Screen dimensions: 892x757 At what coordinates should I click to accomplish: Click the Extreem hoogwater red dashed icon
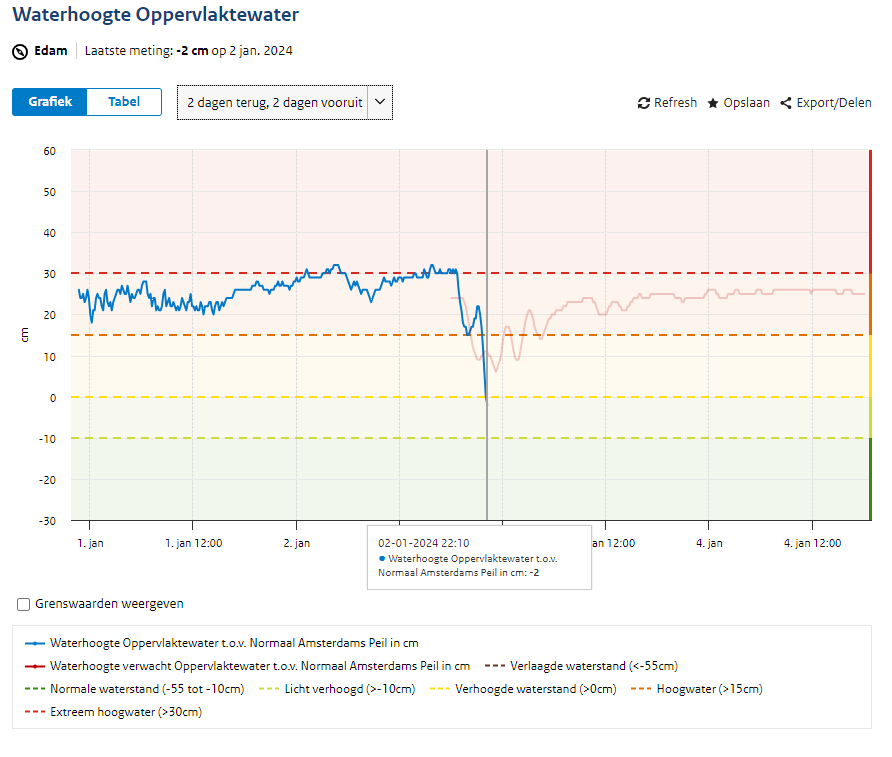[35, 712]
